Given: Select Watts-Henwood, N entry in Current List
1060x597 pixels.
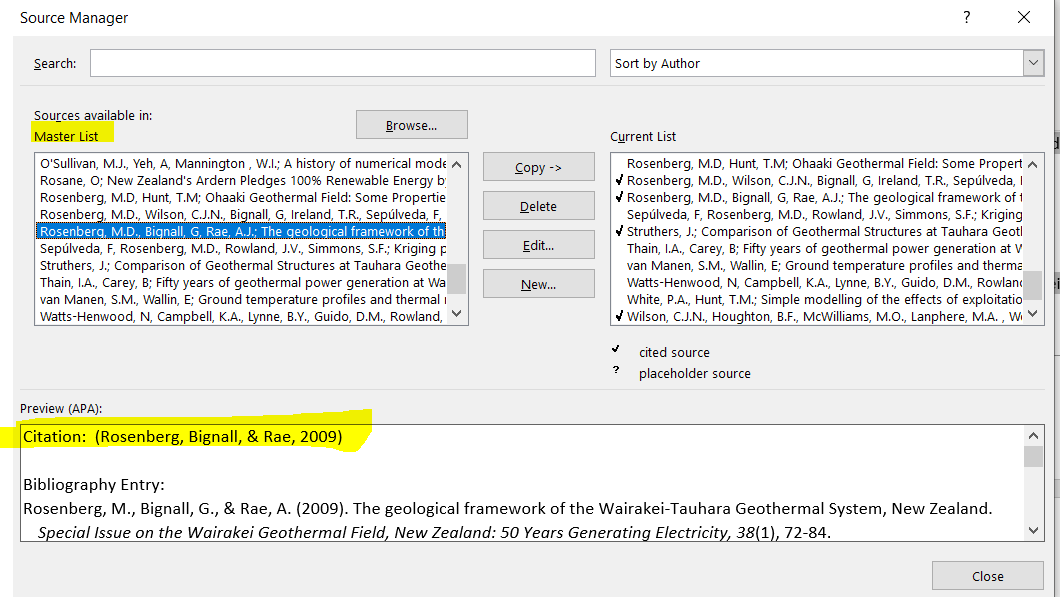Looking at the screenshot, I should (818, 283).
